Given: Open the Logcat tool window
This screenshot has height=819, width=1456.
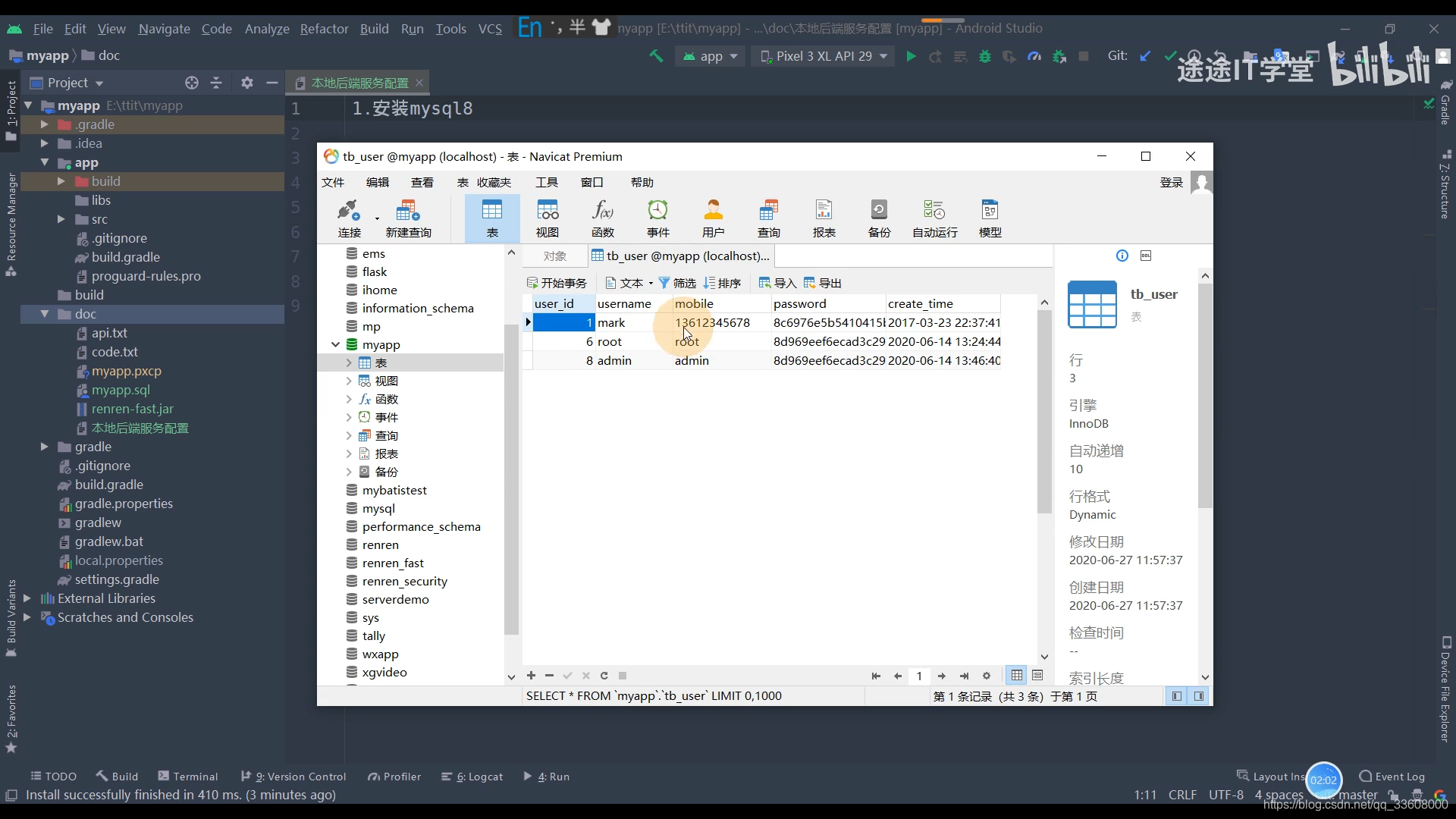Looking at the screenshot, I should pos(472,777).
